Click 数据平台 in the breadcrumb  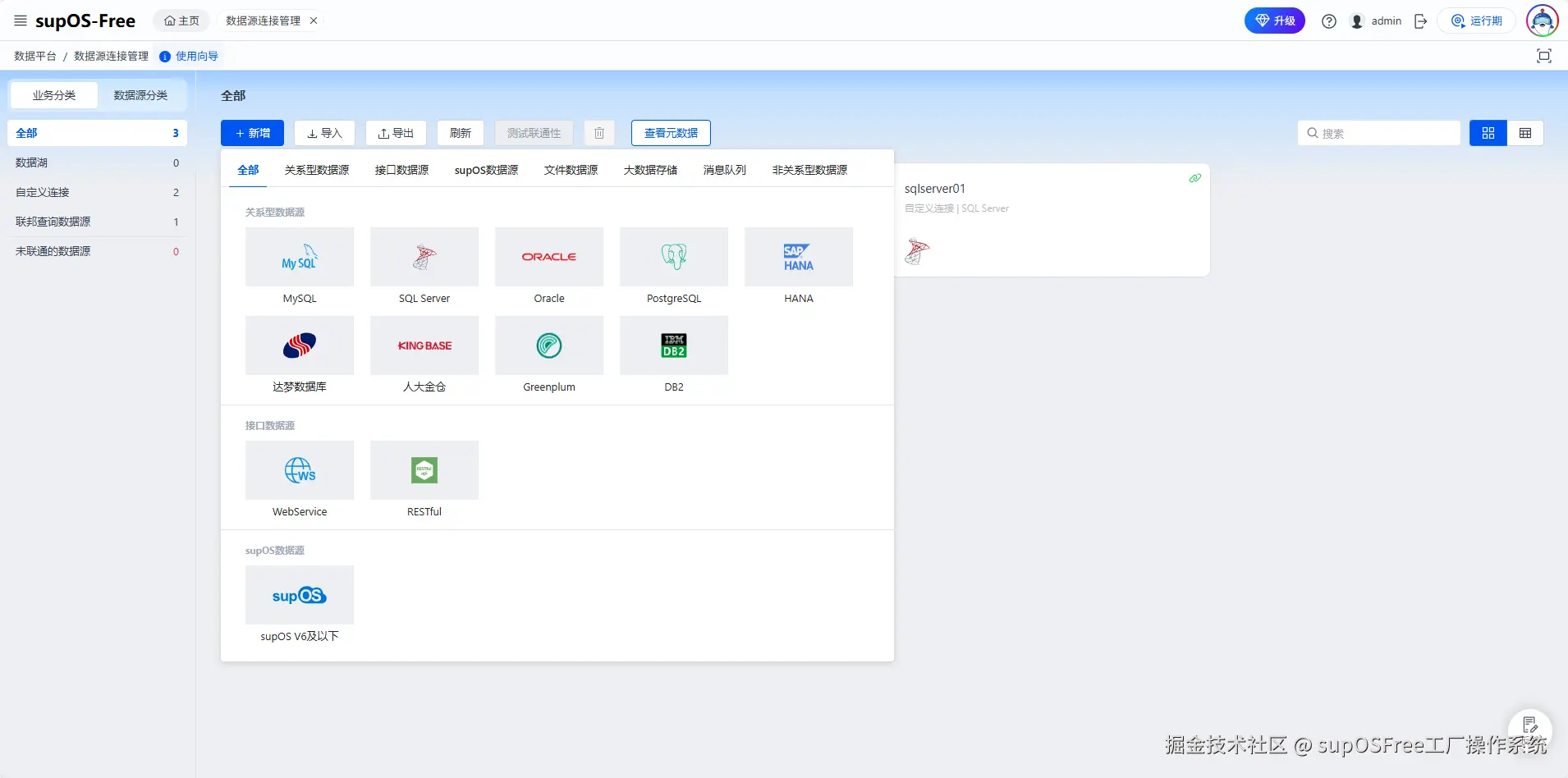point(35,56)
